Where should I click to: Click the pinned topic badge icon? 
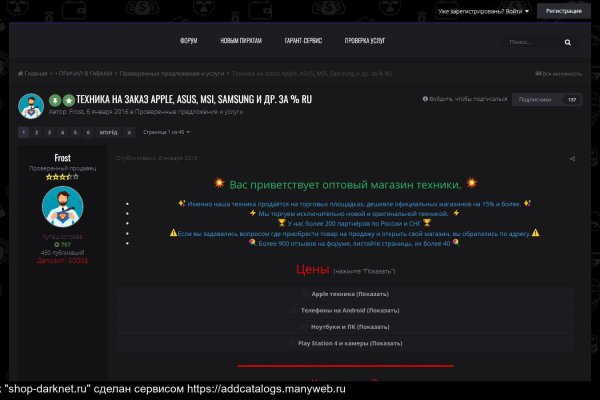point(55,100)
